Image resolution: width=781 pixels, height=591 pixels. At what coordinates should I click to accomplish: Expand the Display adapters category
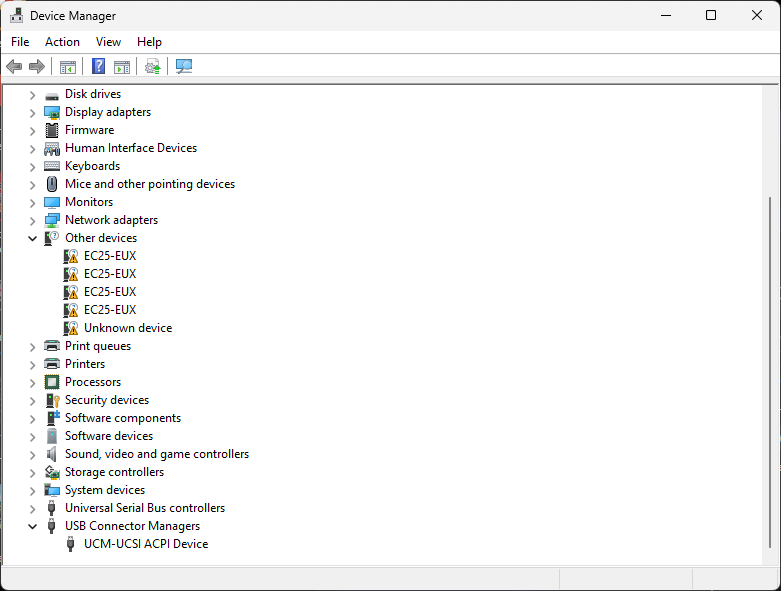coord(32,113)
